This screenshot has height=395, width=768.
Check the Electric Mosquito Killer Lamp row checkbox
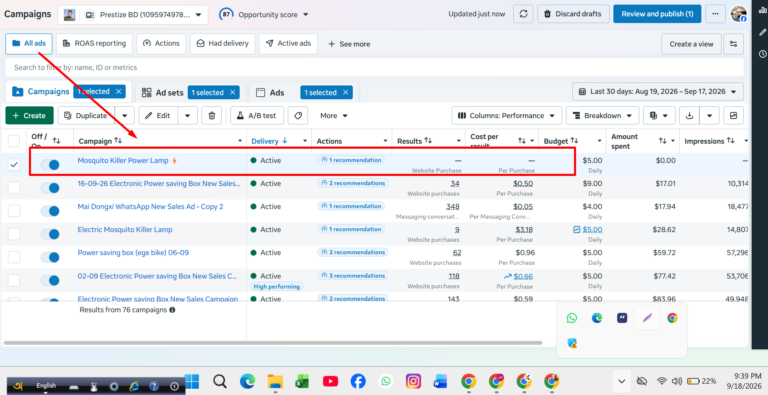pos(14,234)
